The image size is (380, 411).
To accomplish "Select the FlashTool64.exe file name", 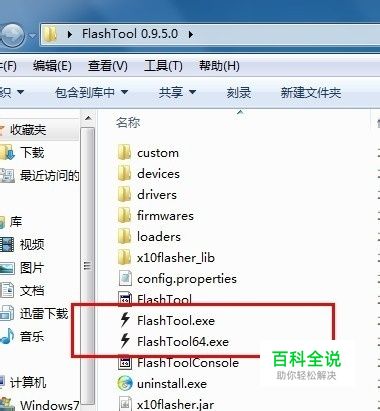I will (x=183, y=341).
